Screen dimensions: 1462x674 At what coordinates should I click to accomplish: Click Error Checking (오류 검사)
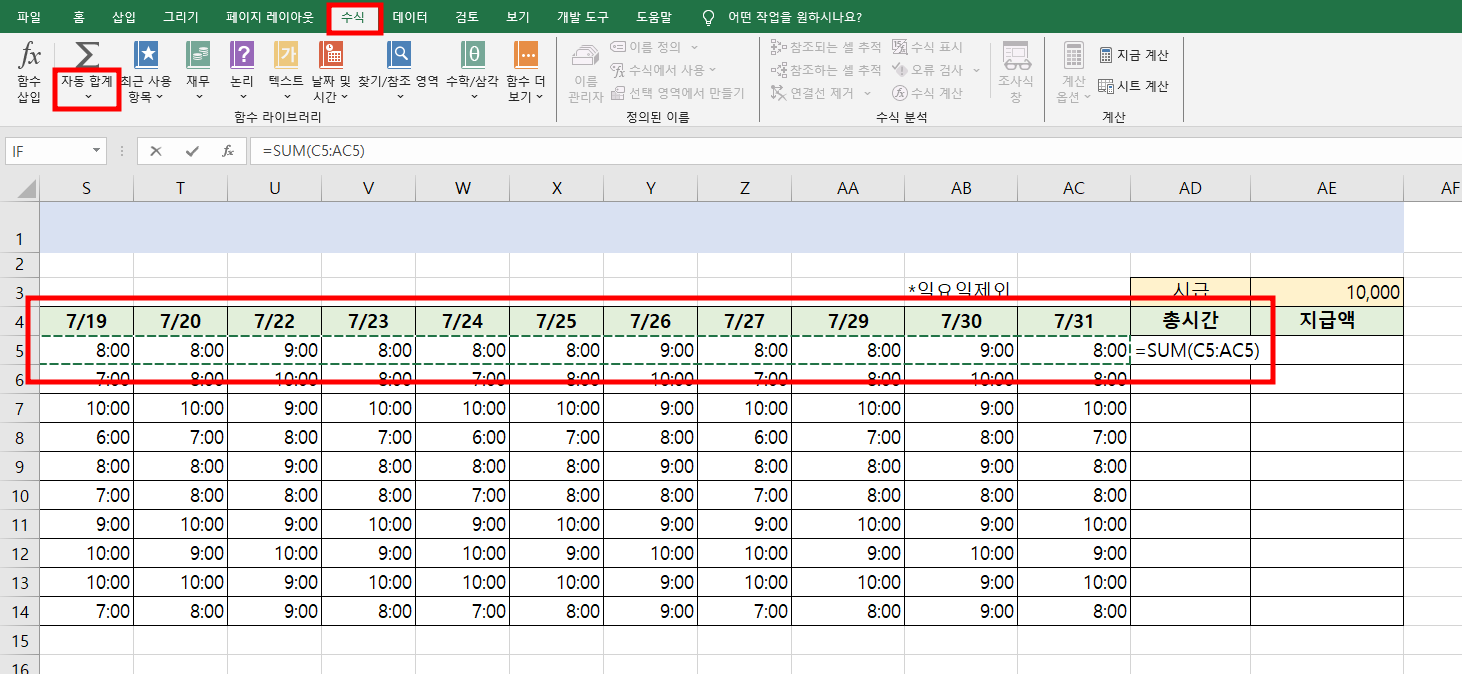(928, 70)
